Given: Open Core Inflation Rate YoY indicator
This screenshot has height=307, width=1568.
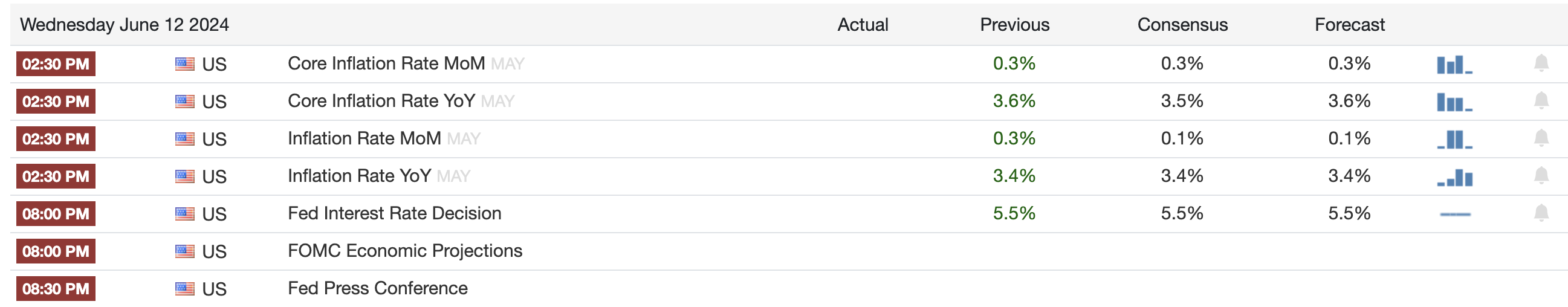Looking at the screenshot, I should tap(381, 101).
